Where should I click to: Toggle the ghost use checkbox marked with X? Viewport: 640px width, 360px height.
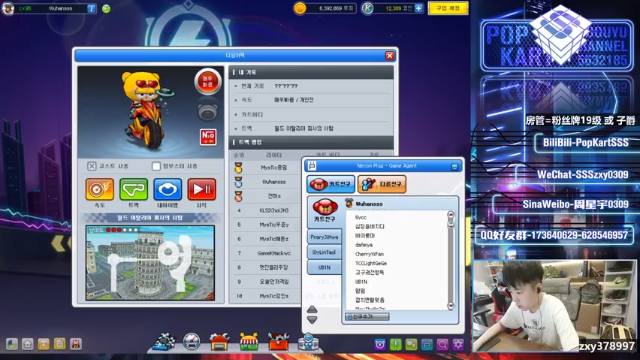(92, 166)
